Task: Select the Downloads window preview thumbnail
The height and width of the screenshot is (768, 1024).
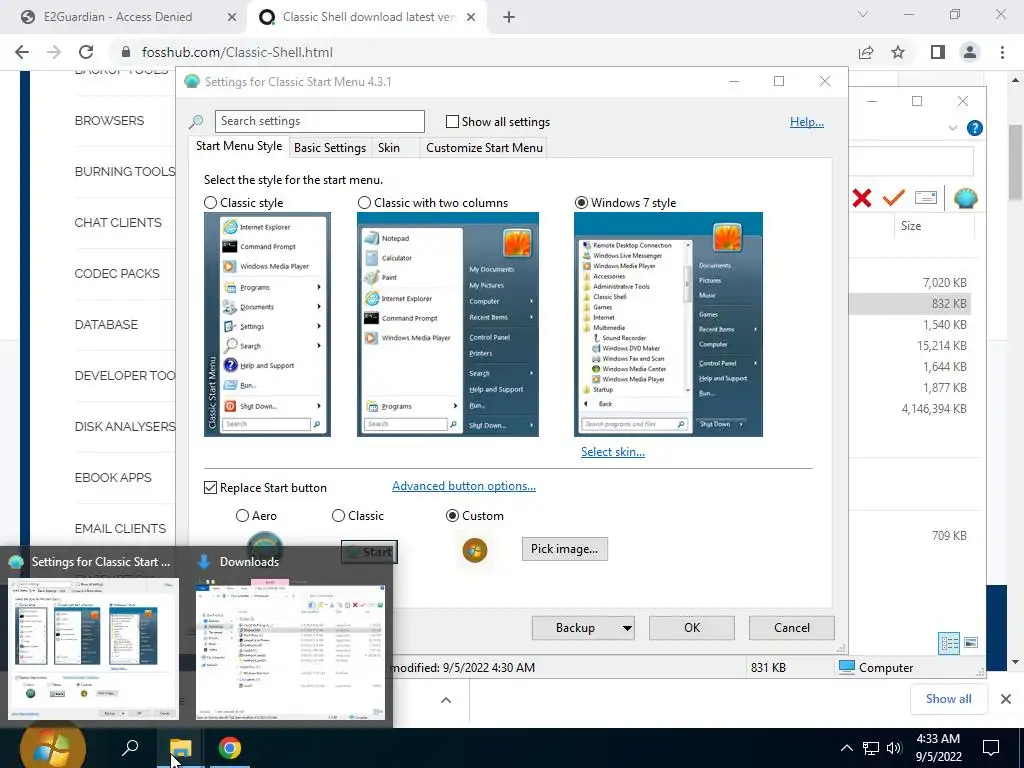Action: (291, 648)
